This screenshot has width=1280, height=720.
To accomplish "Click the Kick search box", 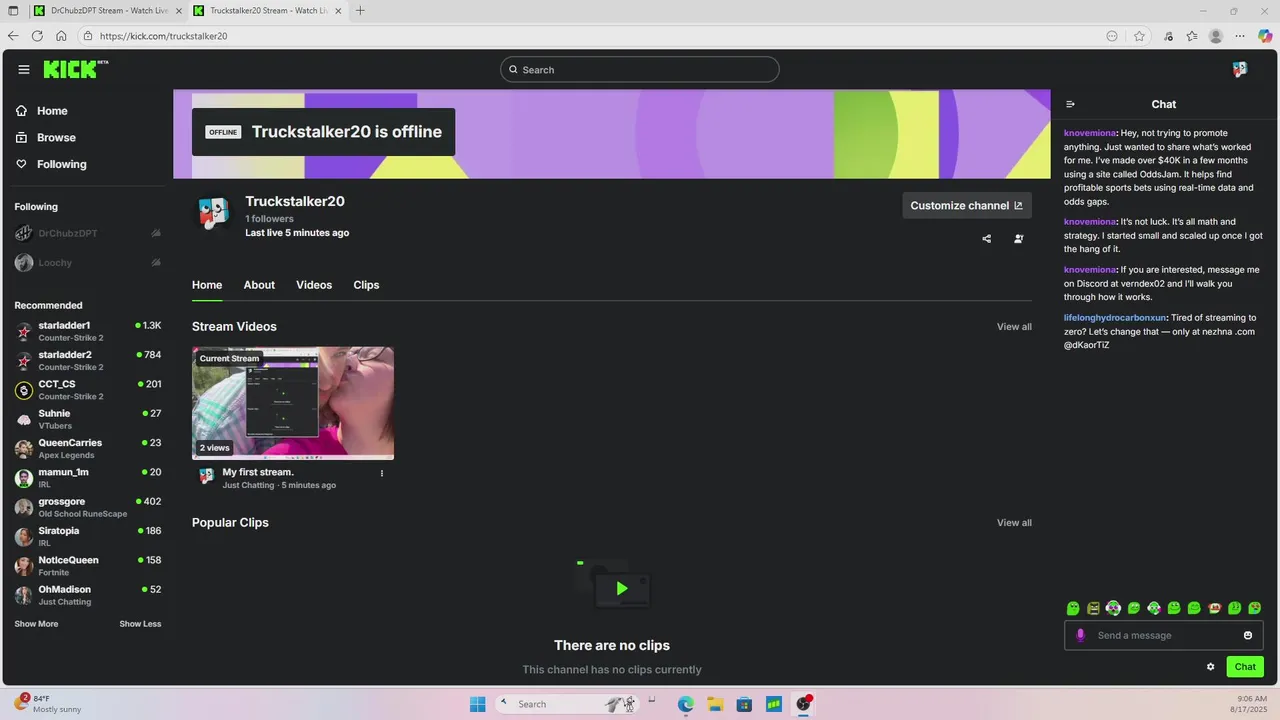I will [x=640, y=70].
